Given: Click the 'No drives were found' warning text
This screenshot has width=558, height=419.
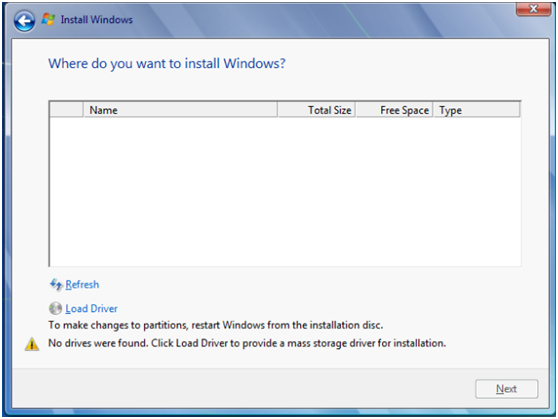Looking at the screenshot, I should pyautogui.click(x=247, y=343).
